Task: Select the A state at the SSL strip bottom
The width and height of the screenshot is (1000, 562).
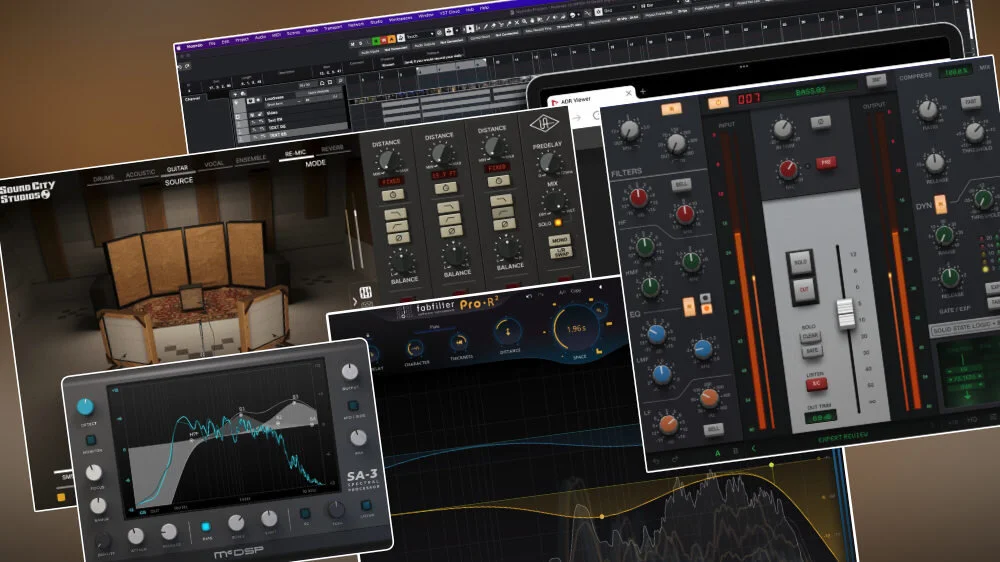Action: pos(717,453)
